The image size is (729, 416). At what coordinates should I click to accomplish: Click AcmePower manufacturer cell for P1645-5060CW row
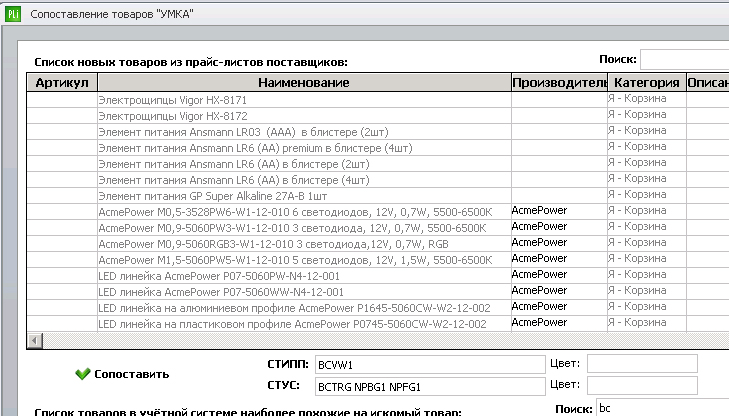559,306
